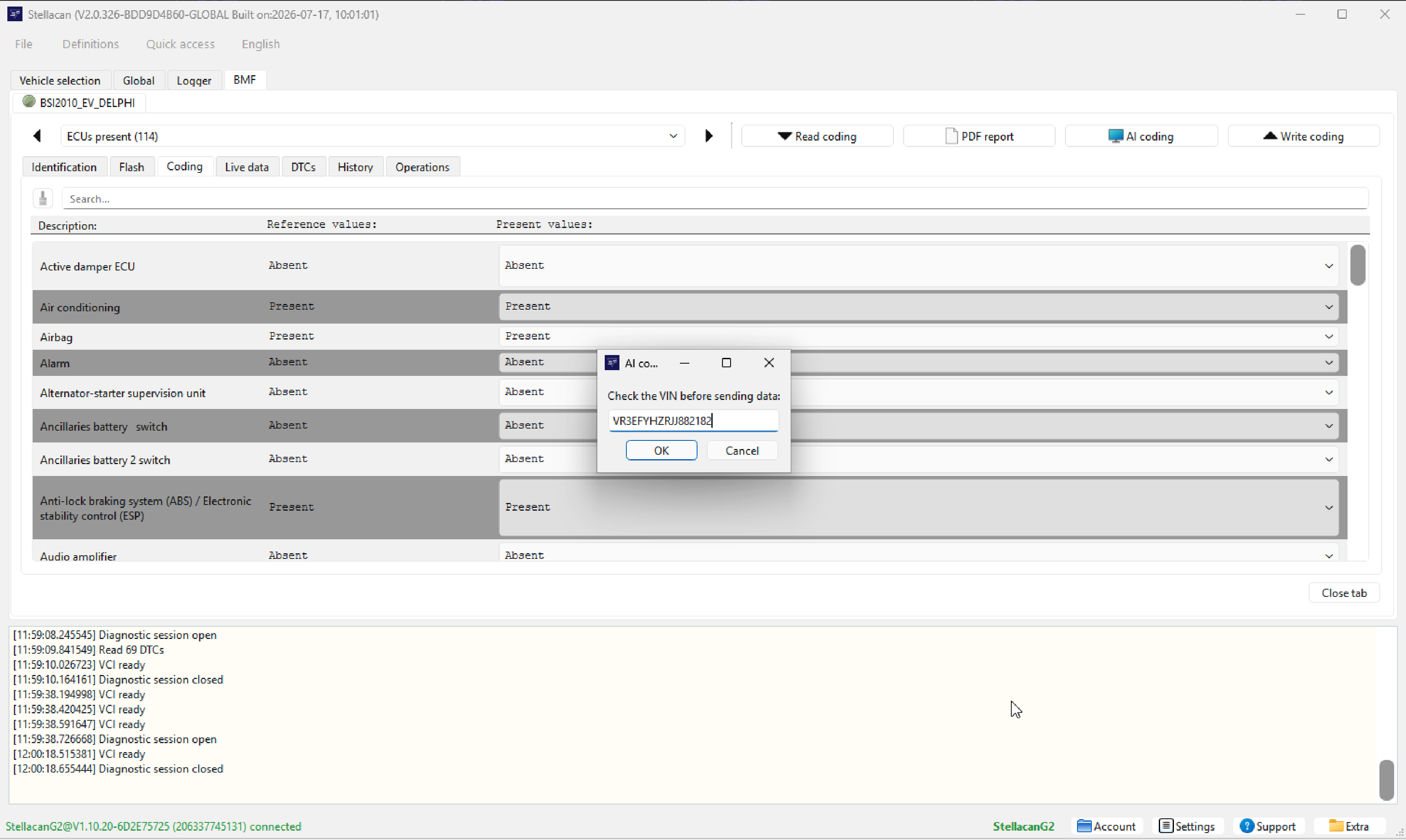This screenshot has width=1406, height=840.
Task: Click the AI coding button
Action: pos(1141,136)
